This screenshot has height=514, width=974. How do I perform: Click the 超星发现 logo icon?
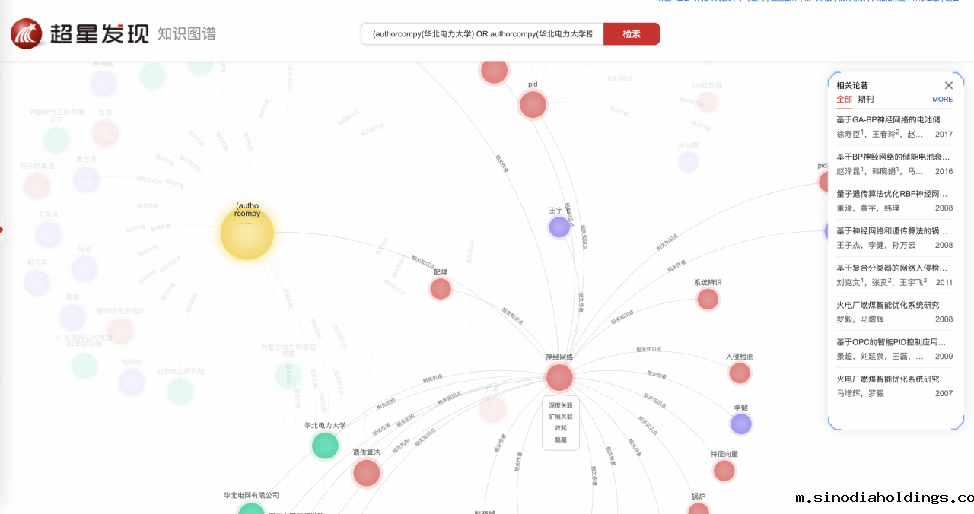[30, 34]
